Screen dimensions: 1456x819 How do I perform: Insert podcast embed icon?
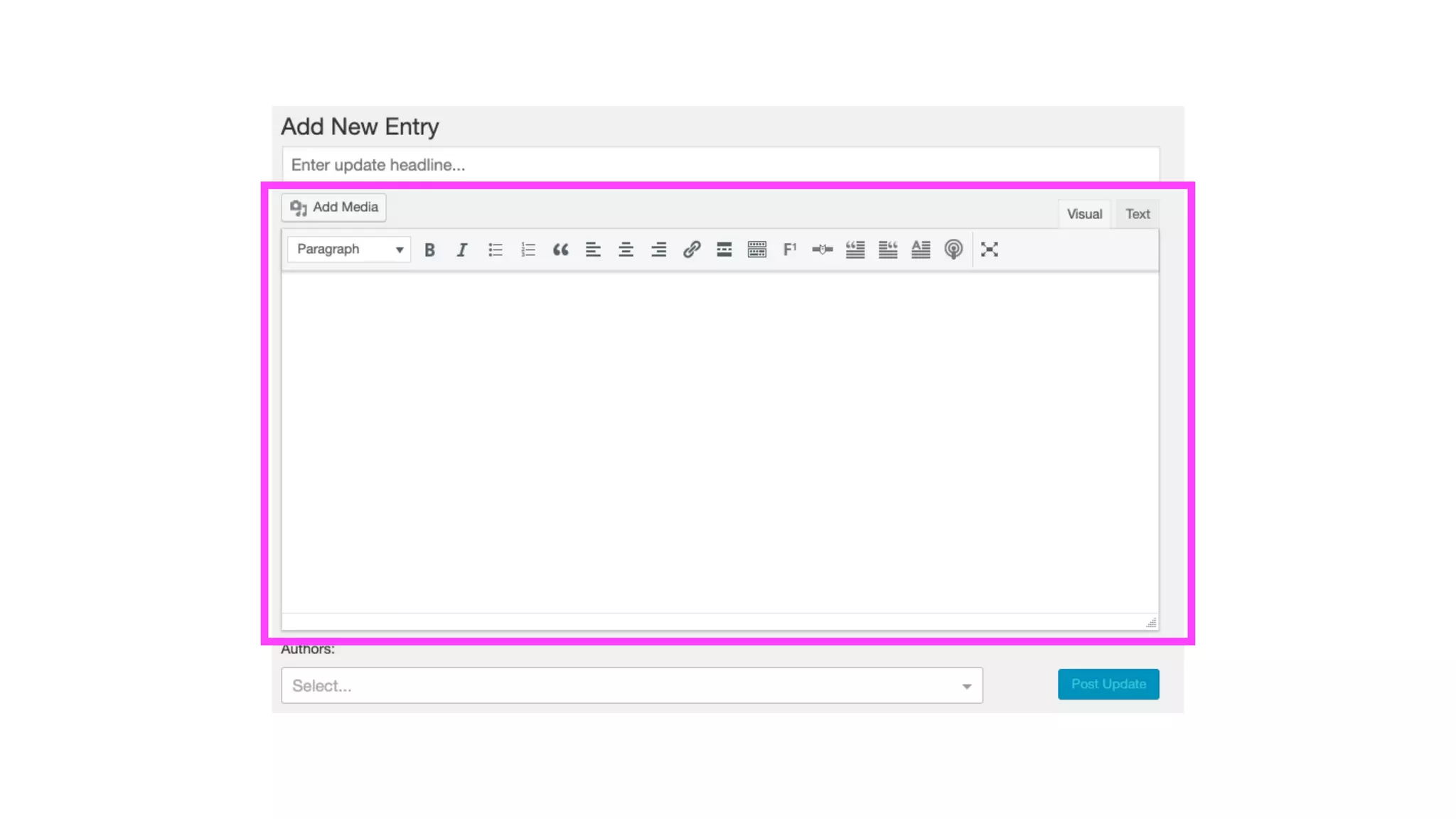(953, 250)
